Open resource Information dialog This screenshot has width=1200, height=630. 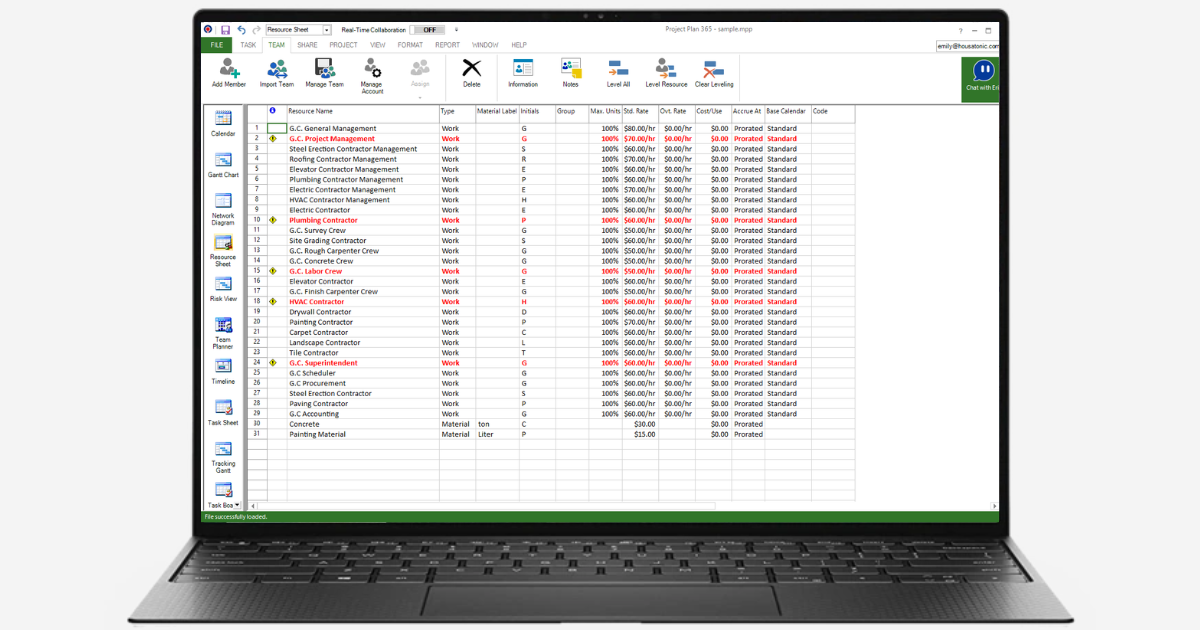coord(523,68)
